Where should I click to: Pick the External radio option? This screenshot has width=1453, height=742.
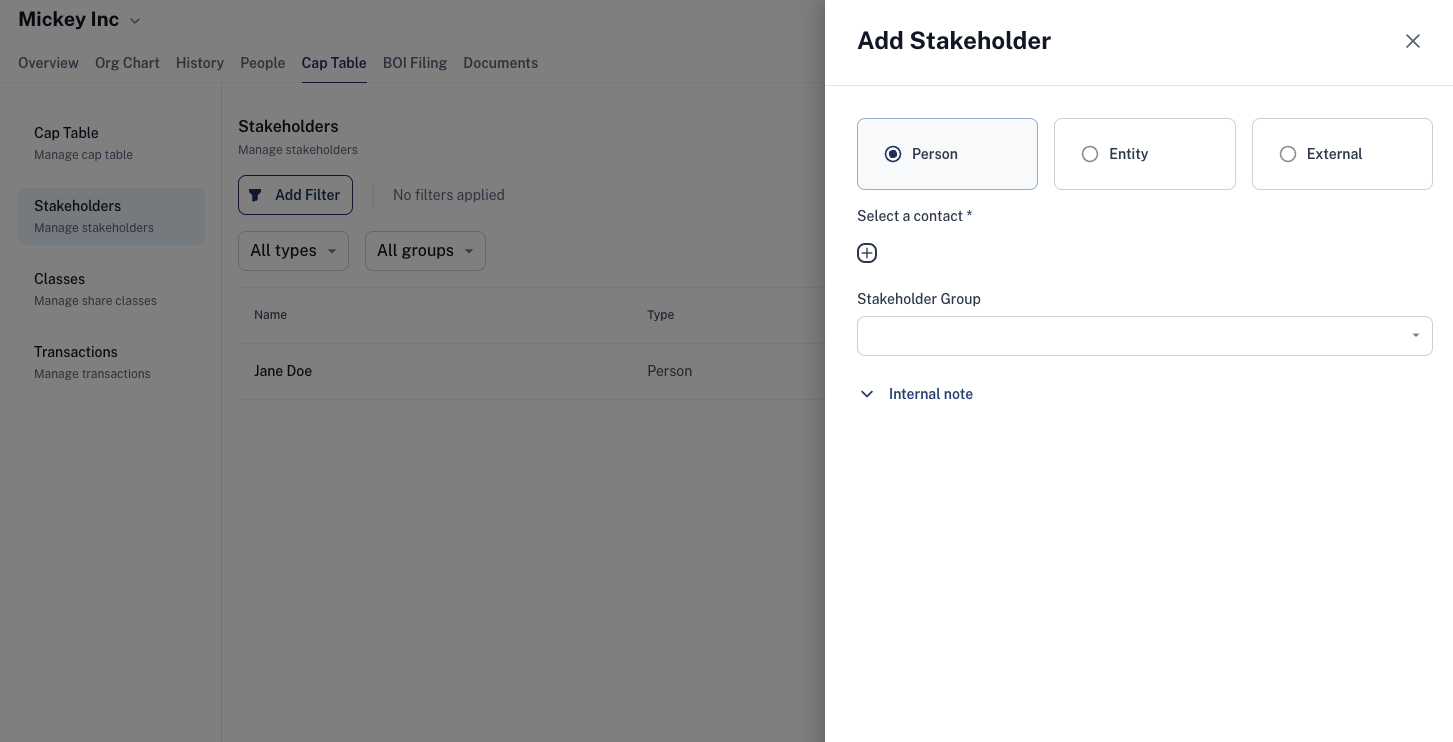(1342, 154)
